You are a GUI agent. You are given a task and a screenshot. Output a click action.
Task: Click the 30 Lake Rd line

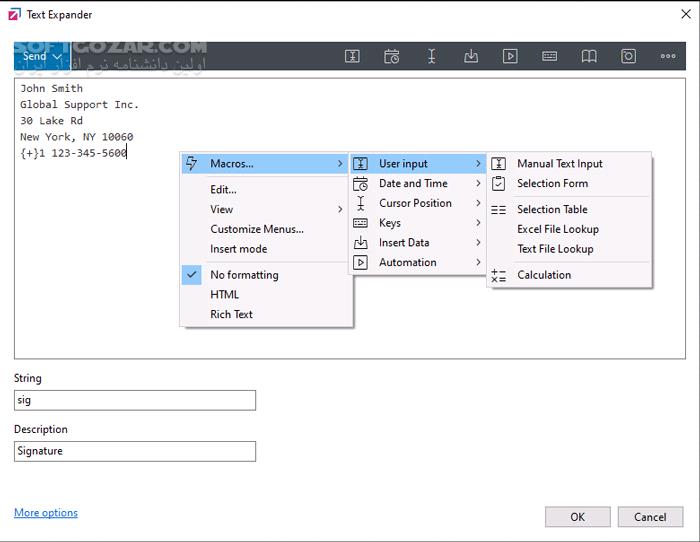click(x=51, y=121)
